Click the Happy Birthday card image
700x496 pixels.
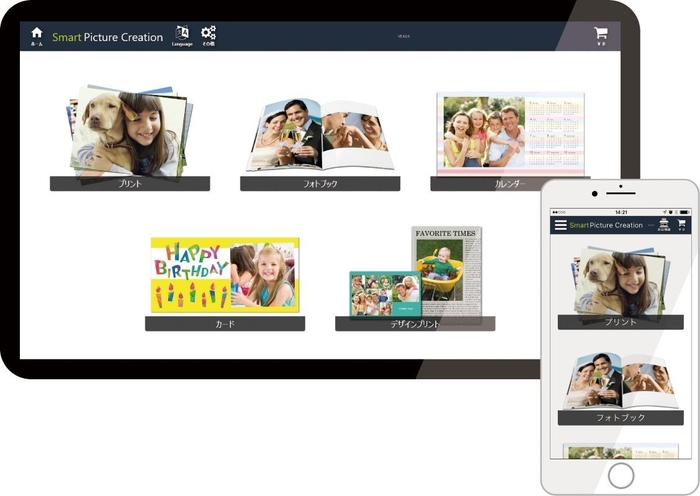coord(224,272)
